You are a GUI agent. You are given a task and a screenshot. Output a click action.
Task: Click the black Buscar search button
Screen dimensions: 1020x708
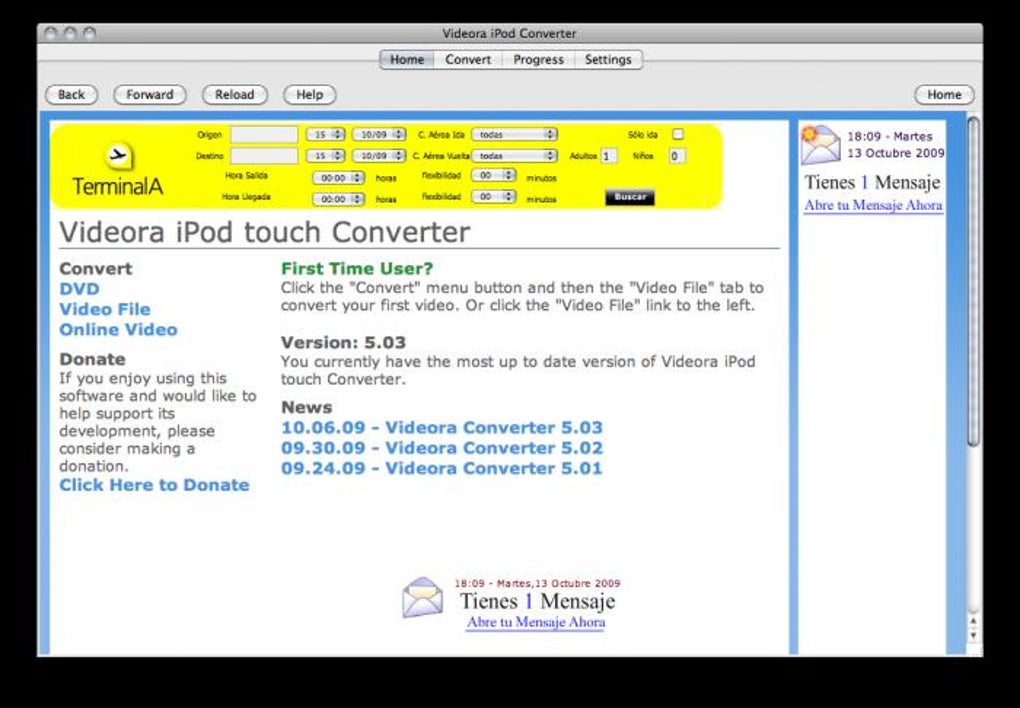[x=630, y=197]
